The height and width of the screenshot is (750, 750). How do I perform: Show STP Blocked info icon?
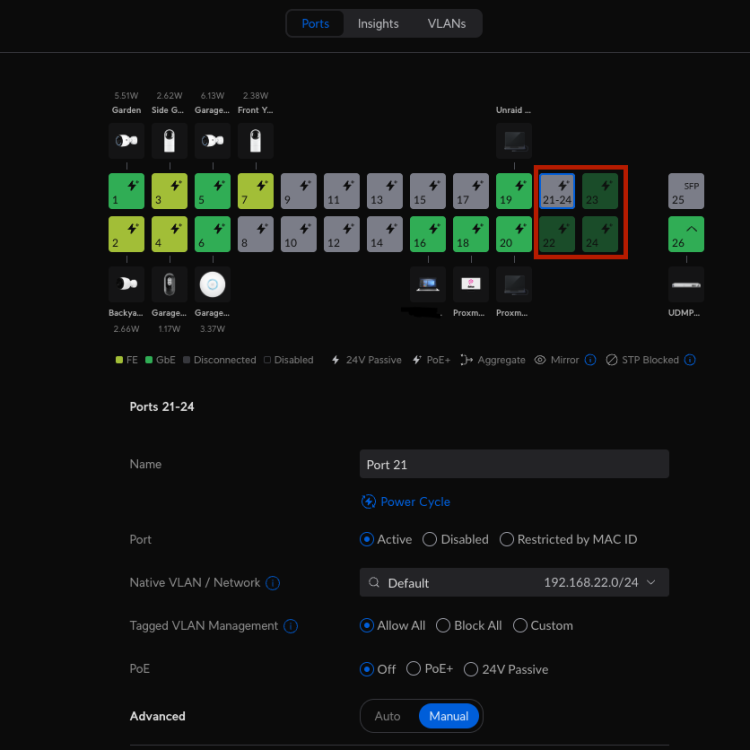(x=689, y=360)
